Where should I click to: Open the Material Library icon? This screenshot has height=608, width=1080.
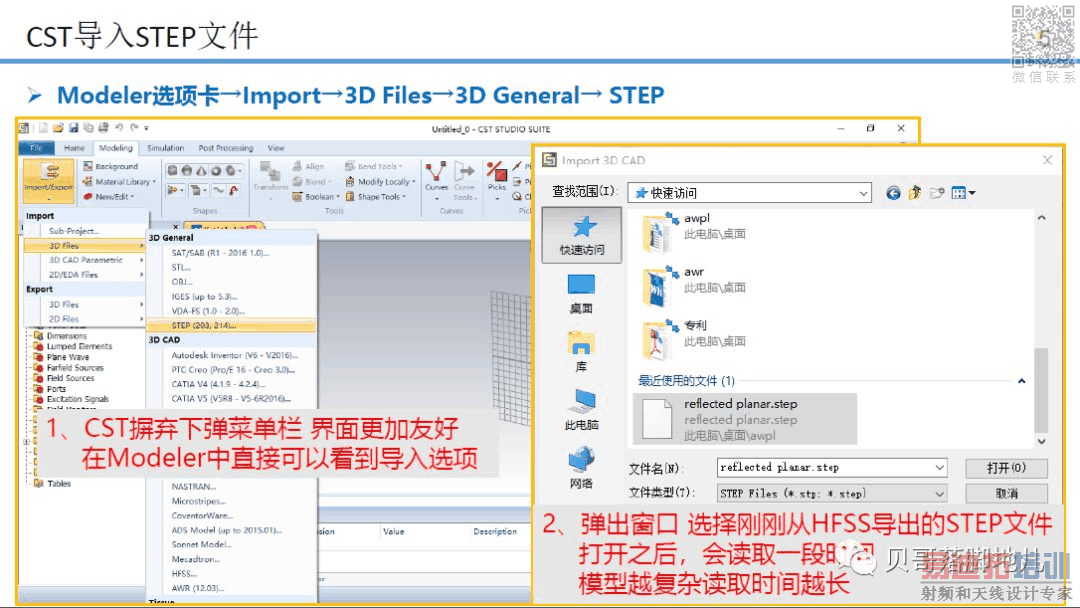tap(87, 181)
